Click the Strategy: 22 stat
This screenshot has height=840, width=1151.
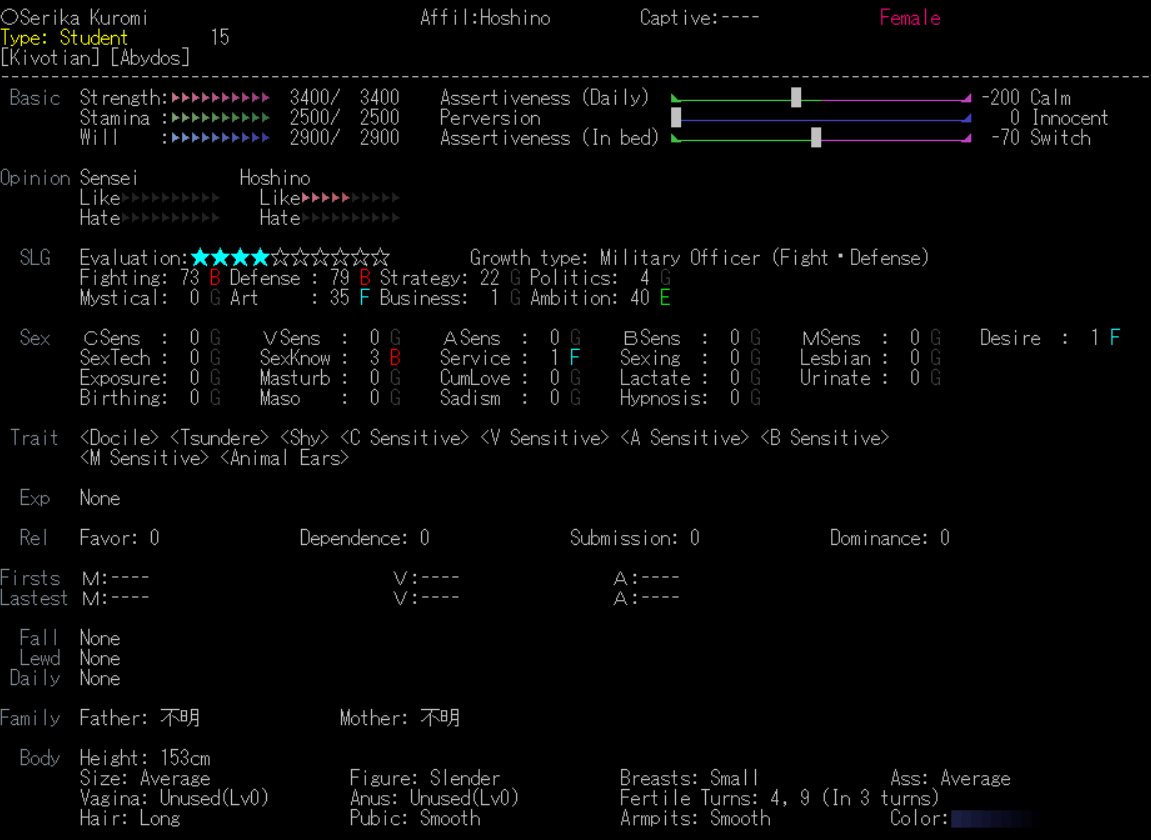tap(450, 278)
